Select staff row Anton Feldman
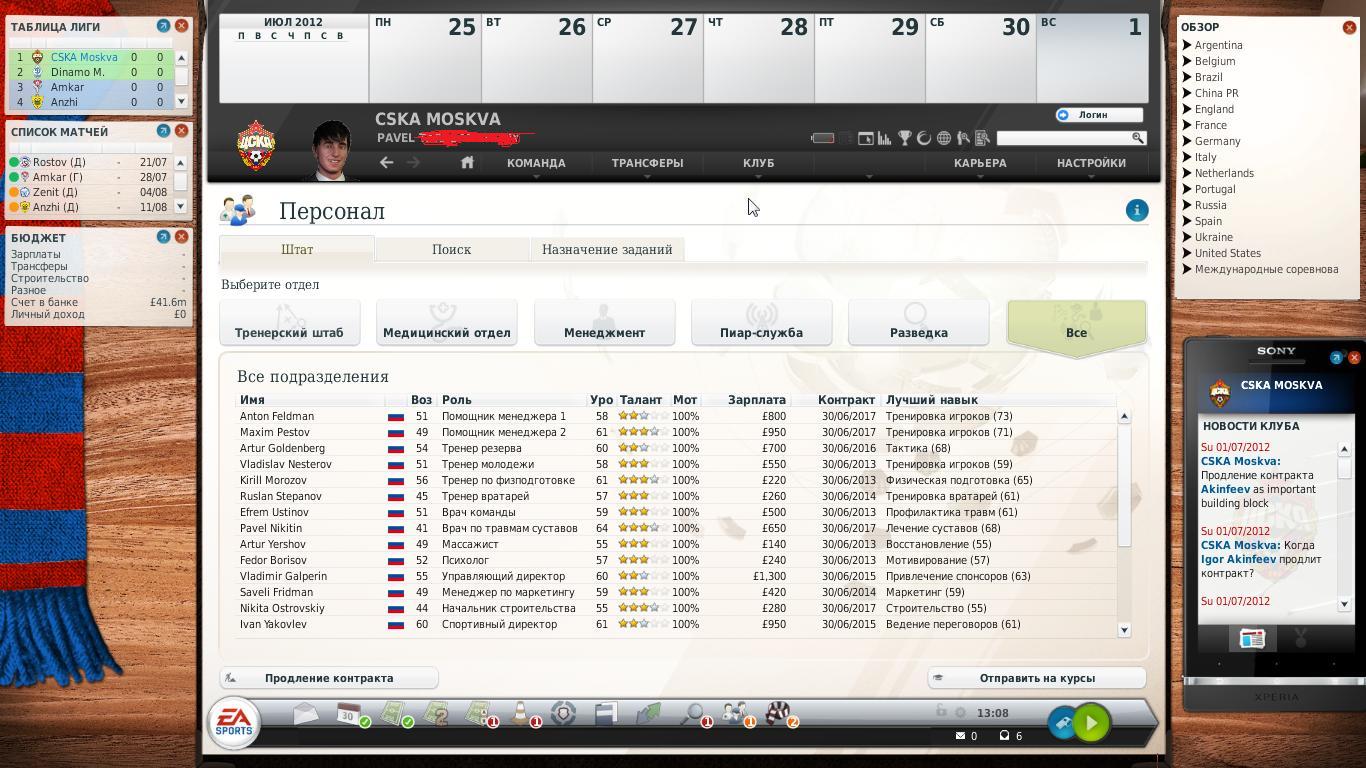The height and width of the screenshot is (768, 1366). (677, 416)
